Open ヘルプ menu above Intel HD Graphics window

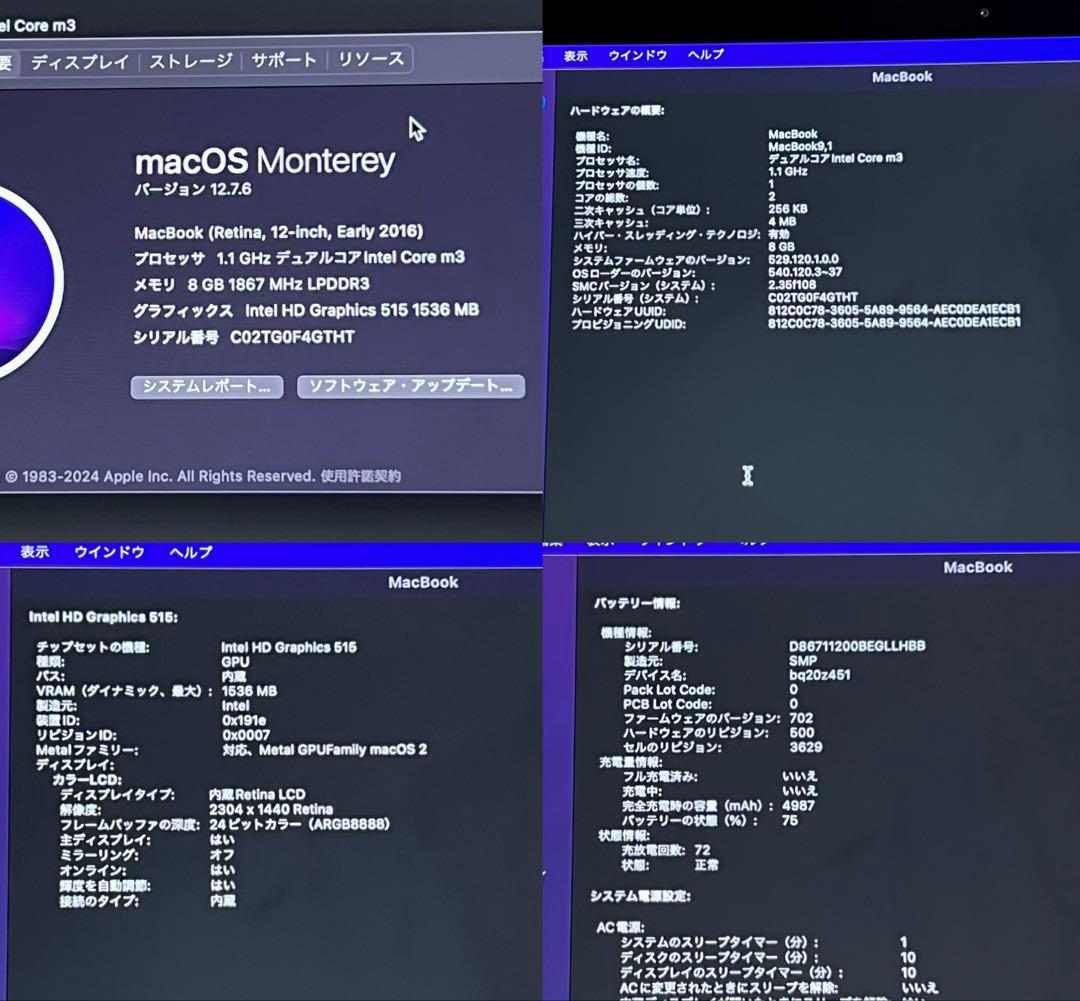191,552
